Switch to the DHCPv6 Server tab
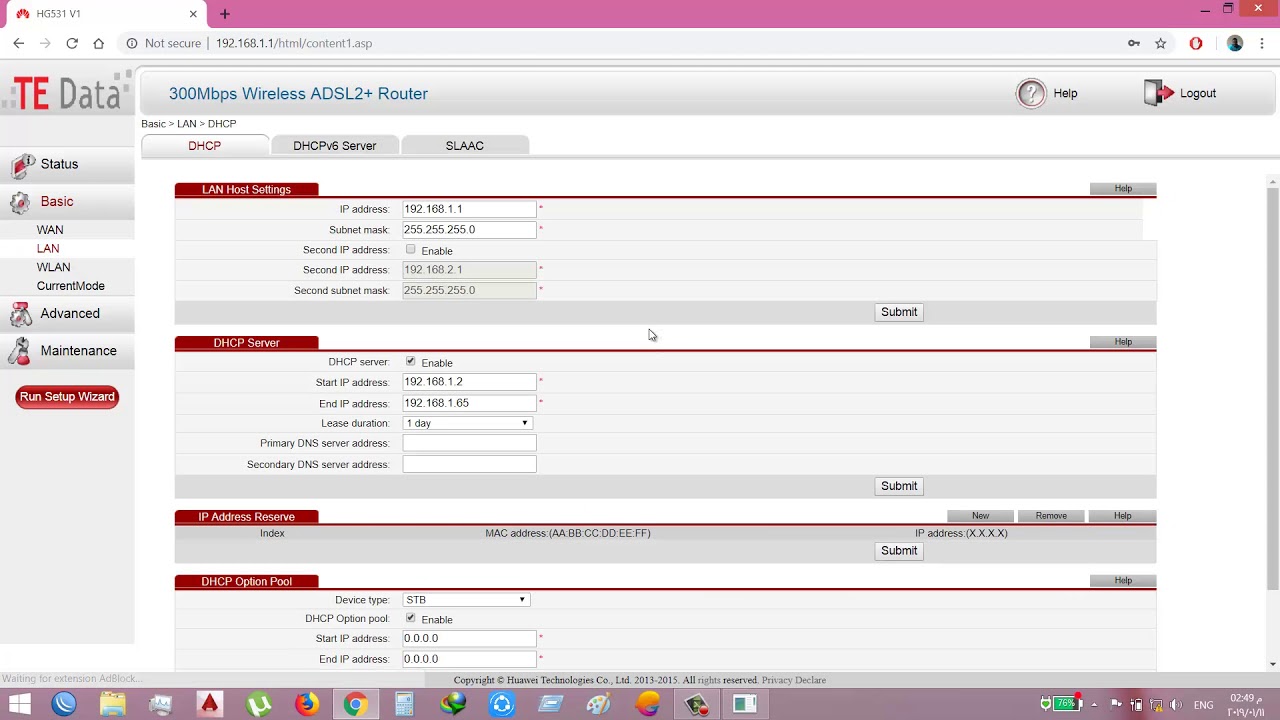 (335, 146)
